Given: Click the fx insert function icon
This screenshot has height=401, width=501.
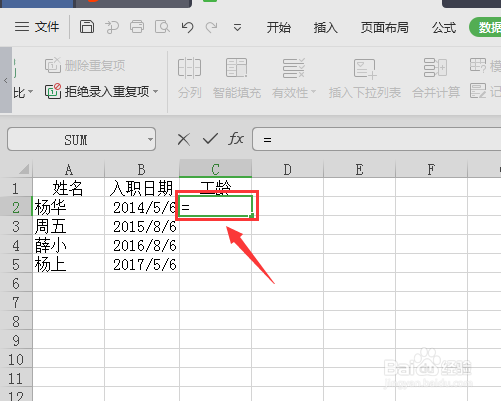Looking at the screenshot, I should pos(236,139).
